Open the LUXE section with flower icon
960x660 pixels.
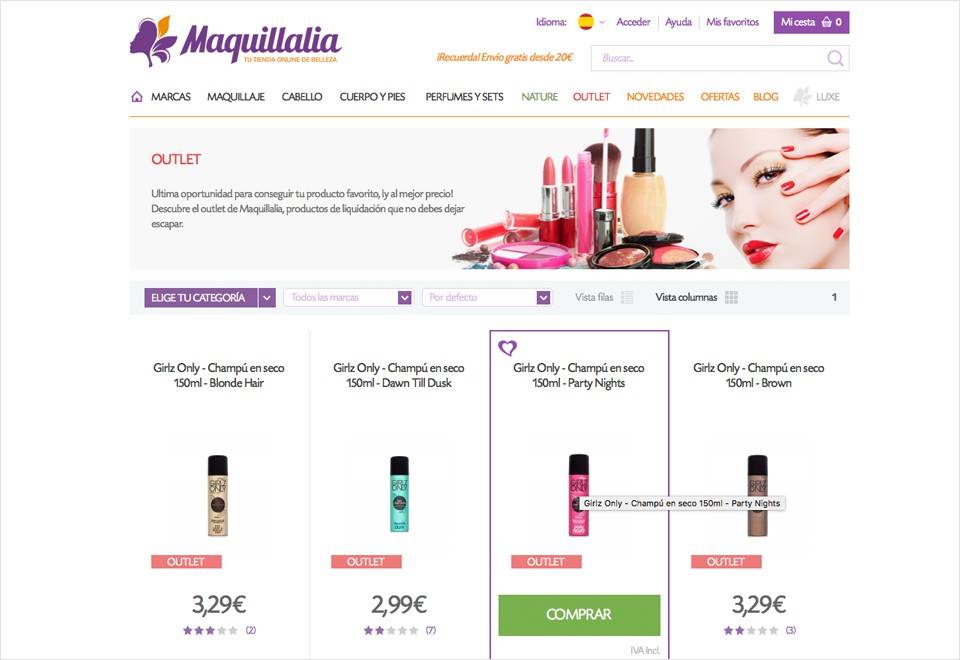tap(817, 97)
